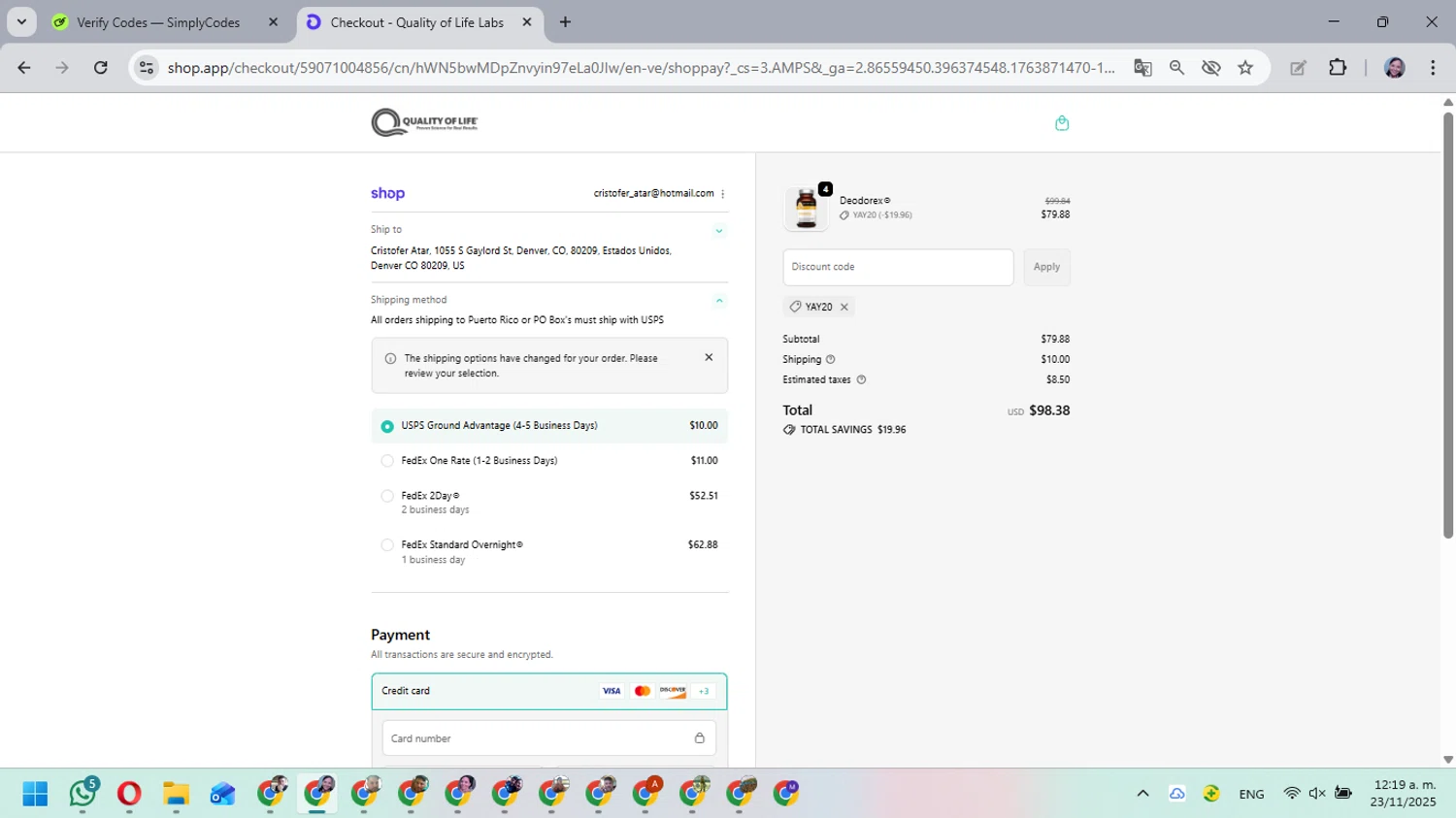Collapse the Shipping method section

[x=719, y=301]
